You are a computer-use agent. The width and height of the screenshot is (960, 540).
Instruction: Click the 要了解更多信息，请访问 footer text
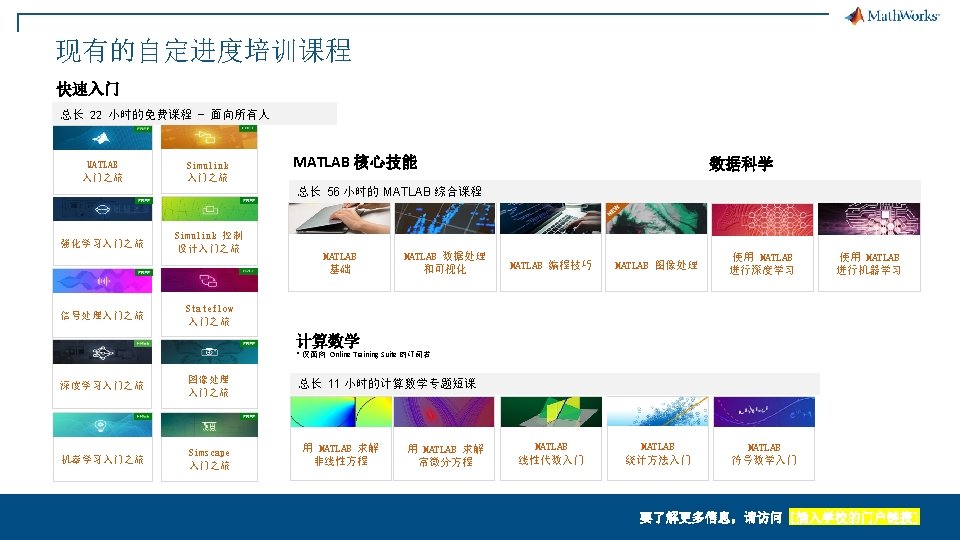coord(711,518)
